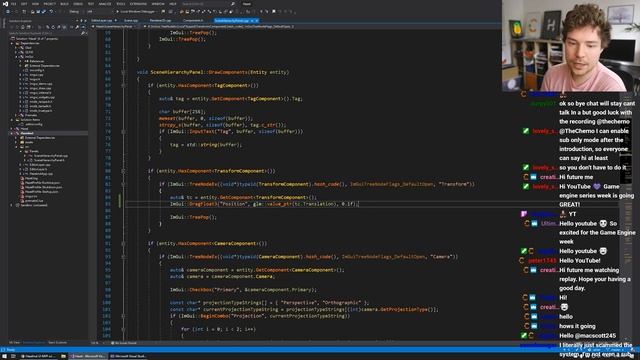Image resolution: width=640 pixels, height=360 pixels.
Task: Click the Visual Studio logo icon
Action: pyautogui.click(x=6, y=4)
